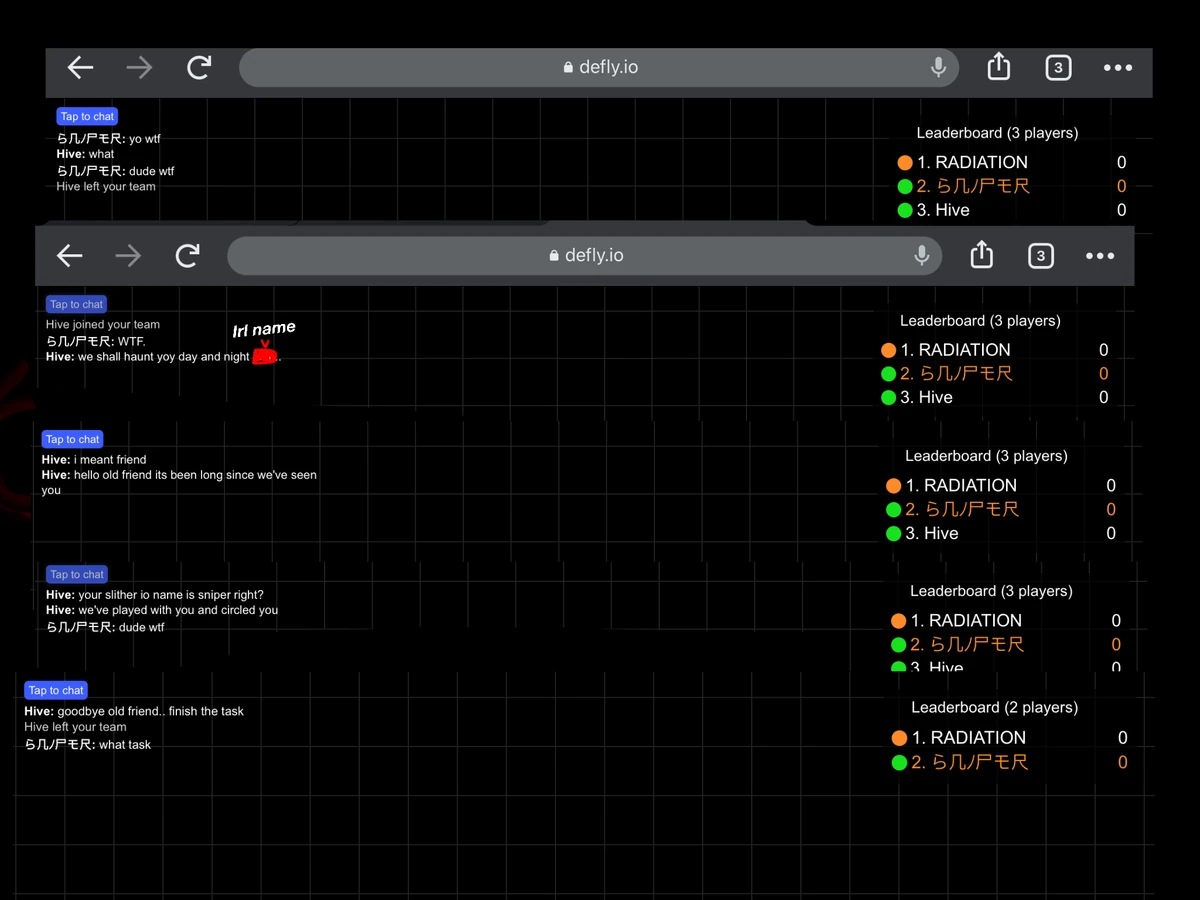
Task: Tap the microphone in the lower address bar
Action: tap(921, 256)
